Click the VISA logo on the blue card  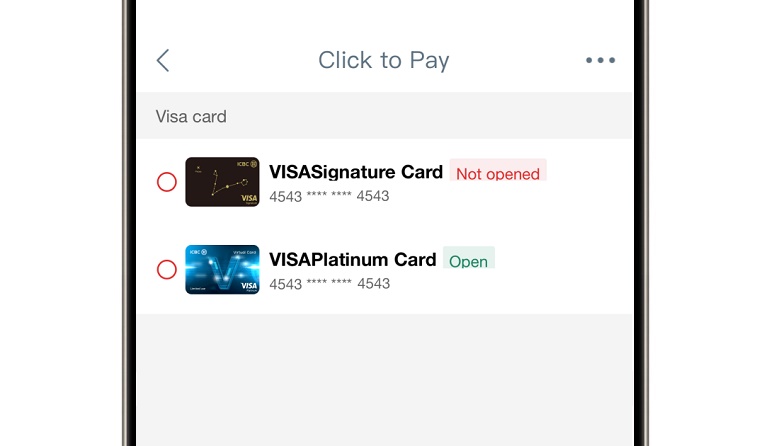pos(248,286)
